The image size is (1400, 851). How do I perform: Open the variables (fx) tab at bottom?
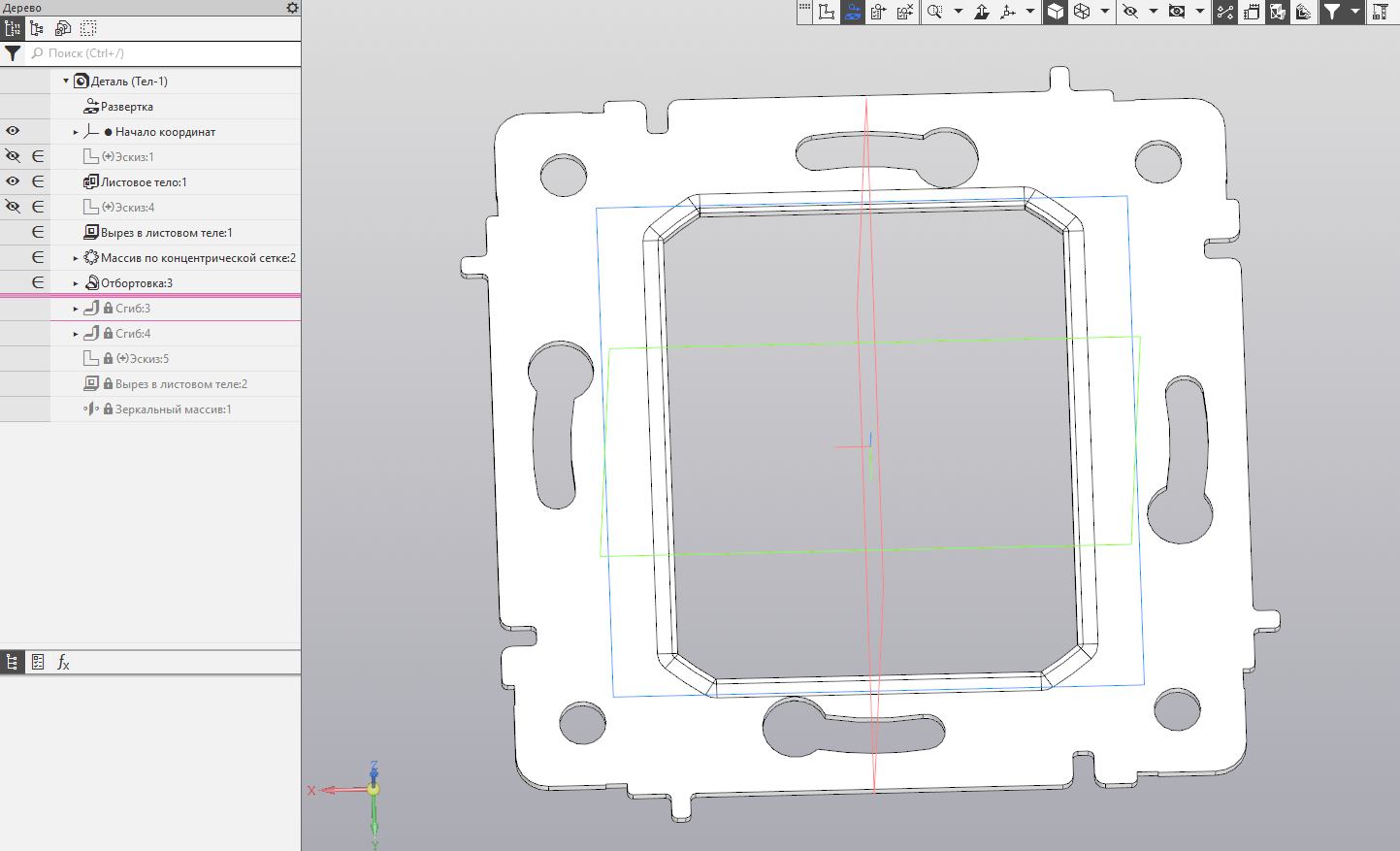click(63, 663)
